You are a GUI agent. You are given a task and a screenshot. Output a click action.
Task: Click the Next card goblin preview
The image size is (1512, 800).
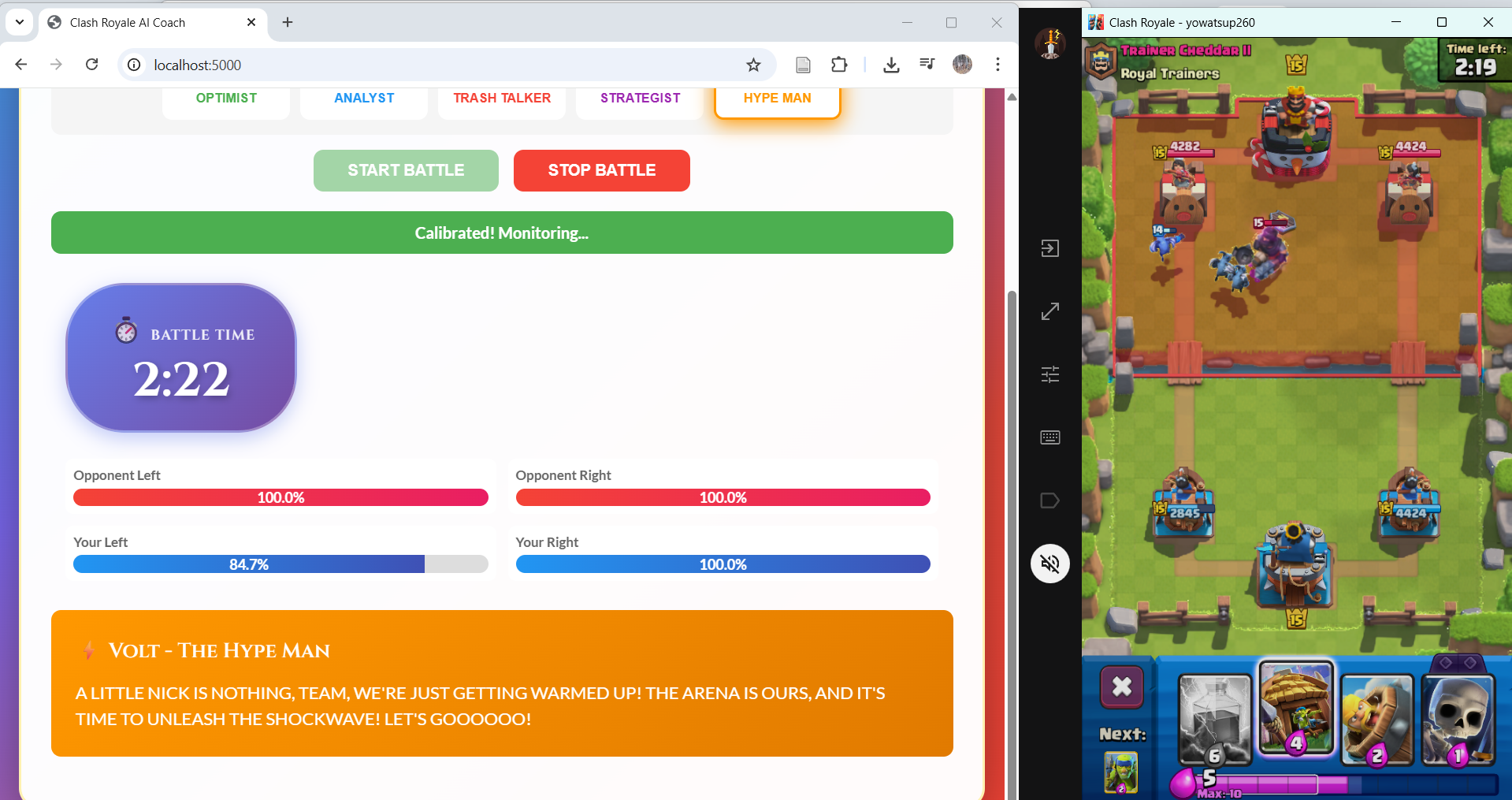click(1121, 772)
